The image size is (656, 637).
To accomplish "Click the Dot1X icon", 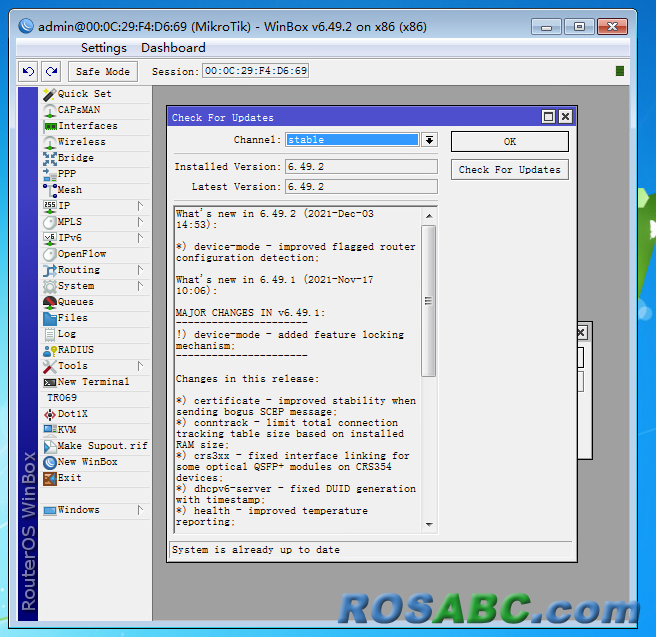I will point(49,414).
